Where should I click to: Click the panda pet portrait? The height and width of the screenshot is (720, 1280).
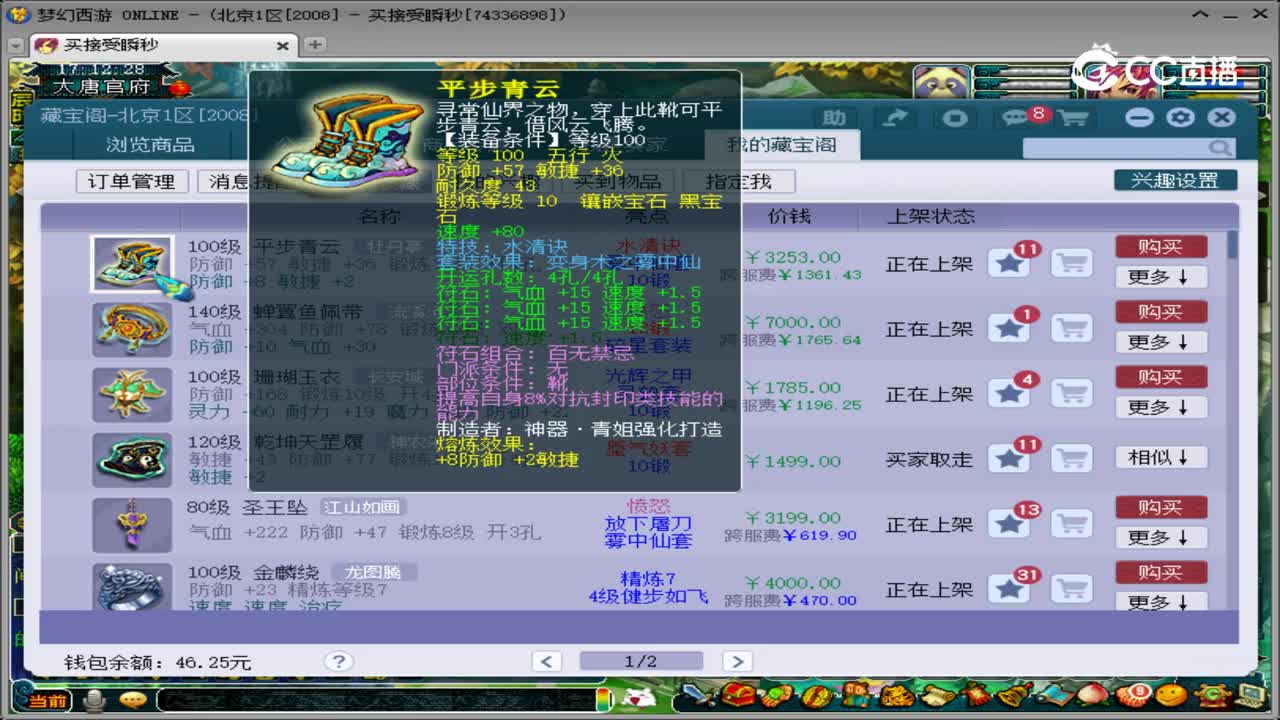[941, 83]
